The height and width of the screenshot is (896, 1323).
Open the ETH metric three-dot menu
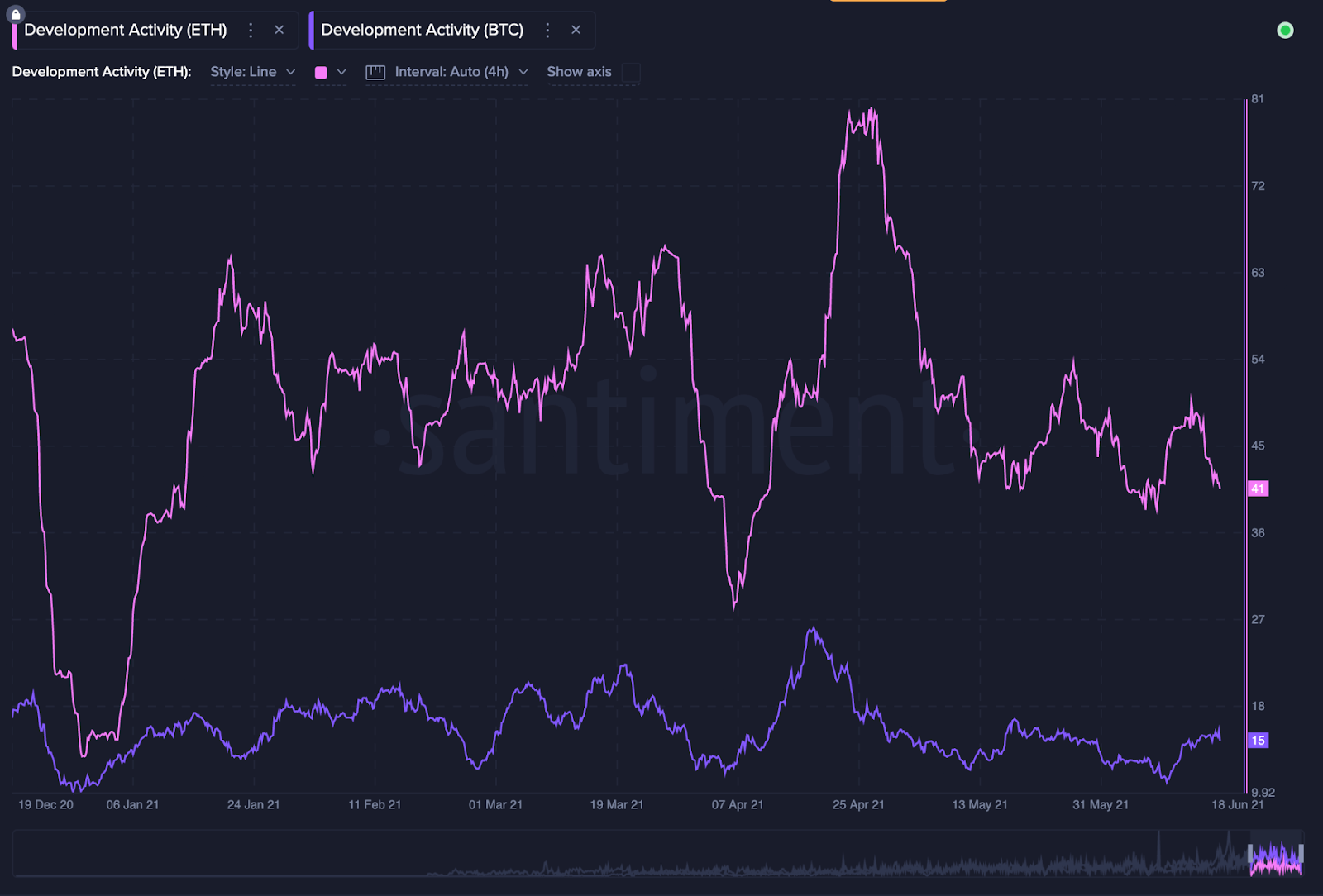point(251,31)
